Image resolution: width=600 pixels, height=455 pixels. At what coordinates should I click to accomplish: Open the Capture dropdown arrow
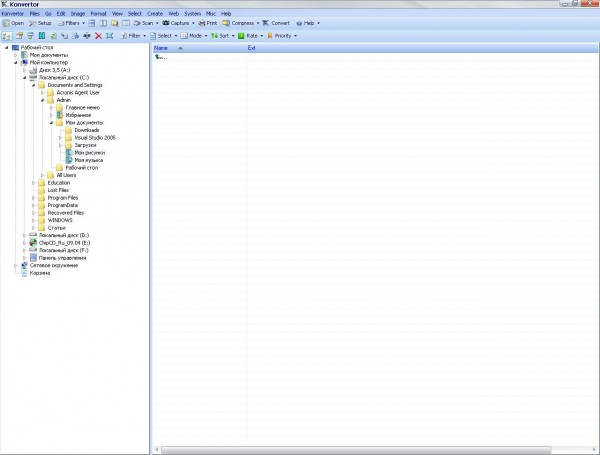[x=193, y=23]
